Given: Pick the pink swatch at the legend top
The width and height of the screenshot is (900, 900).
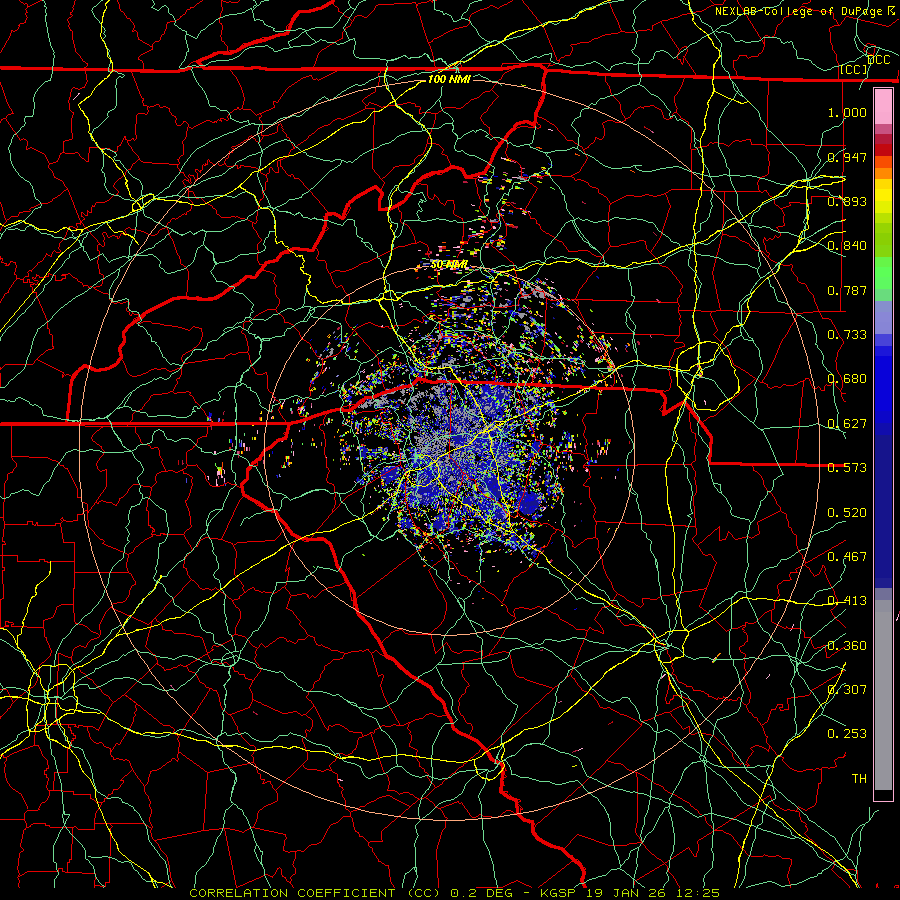Looking at the screenshot, I should point(883,107).
